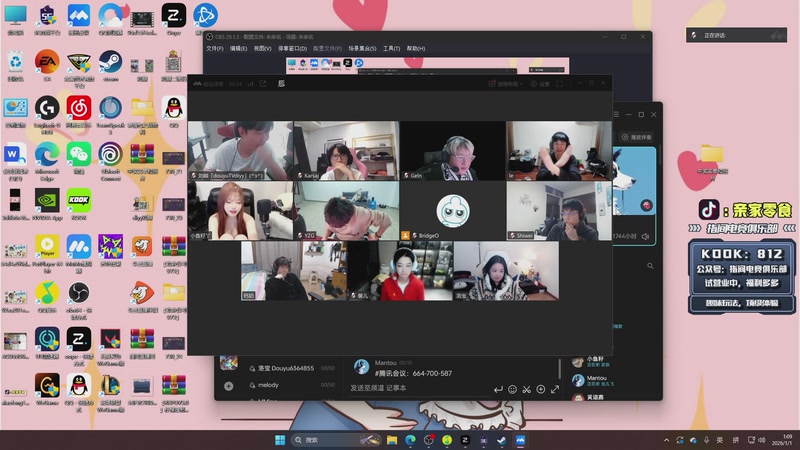The height and width of the screenshot is (450, 800).
Task: Open the Steam desktop shortcut
Action: (111, 63)
